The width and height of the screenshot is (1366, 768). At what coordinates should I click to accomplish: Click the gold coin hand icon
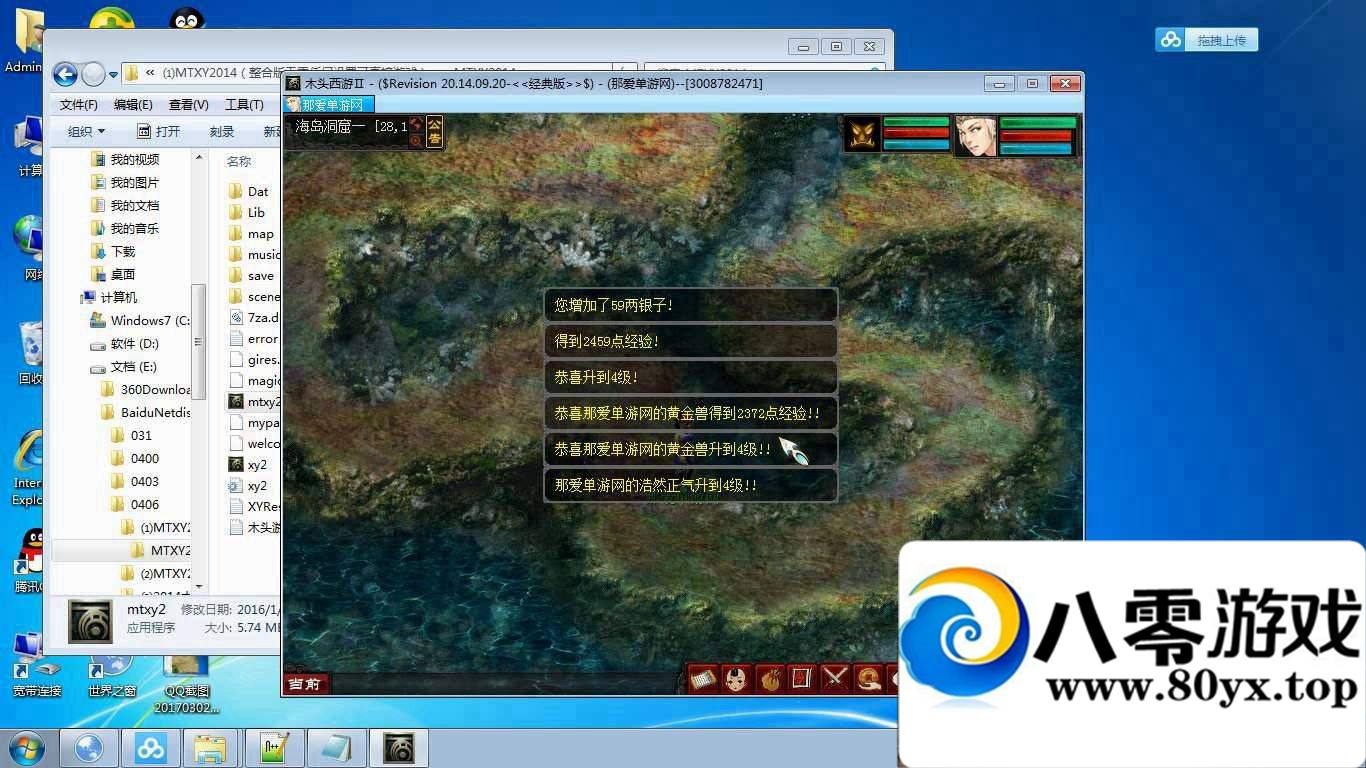pyautogui.click(x=867, y=679)
